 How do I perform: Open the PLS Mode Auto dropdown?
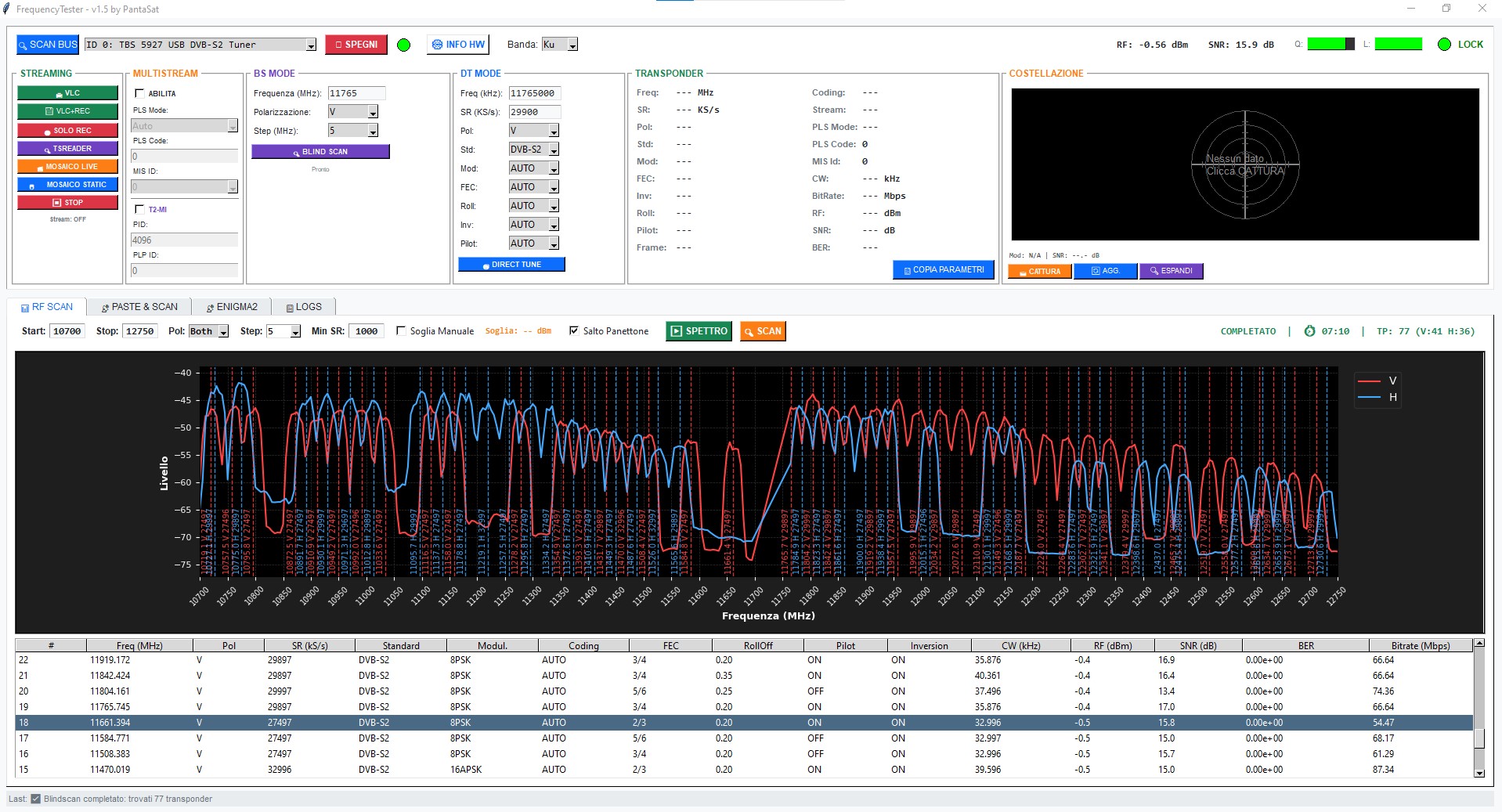tap(233, 126)
